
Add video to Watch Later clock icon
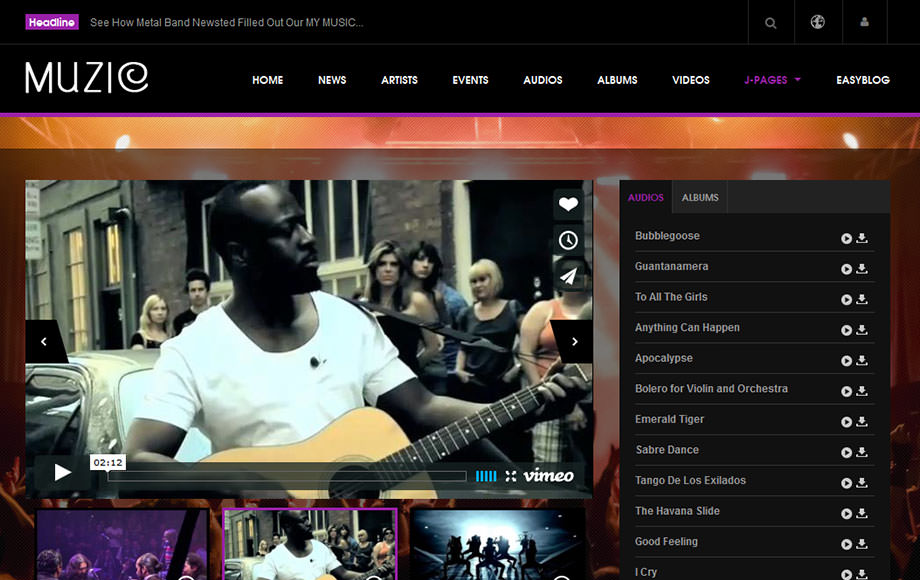(568, 240)
